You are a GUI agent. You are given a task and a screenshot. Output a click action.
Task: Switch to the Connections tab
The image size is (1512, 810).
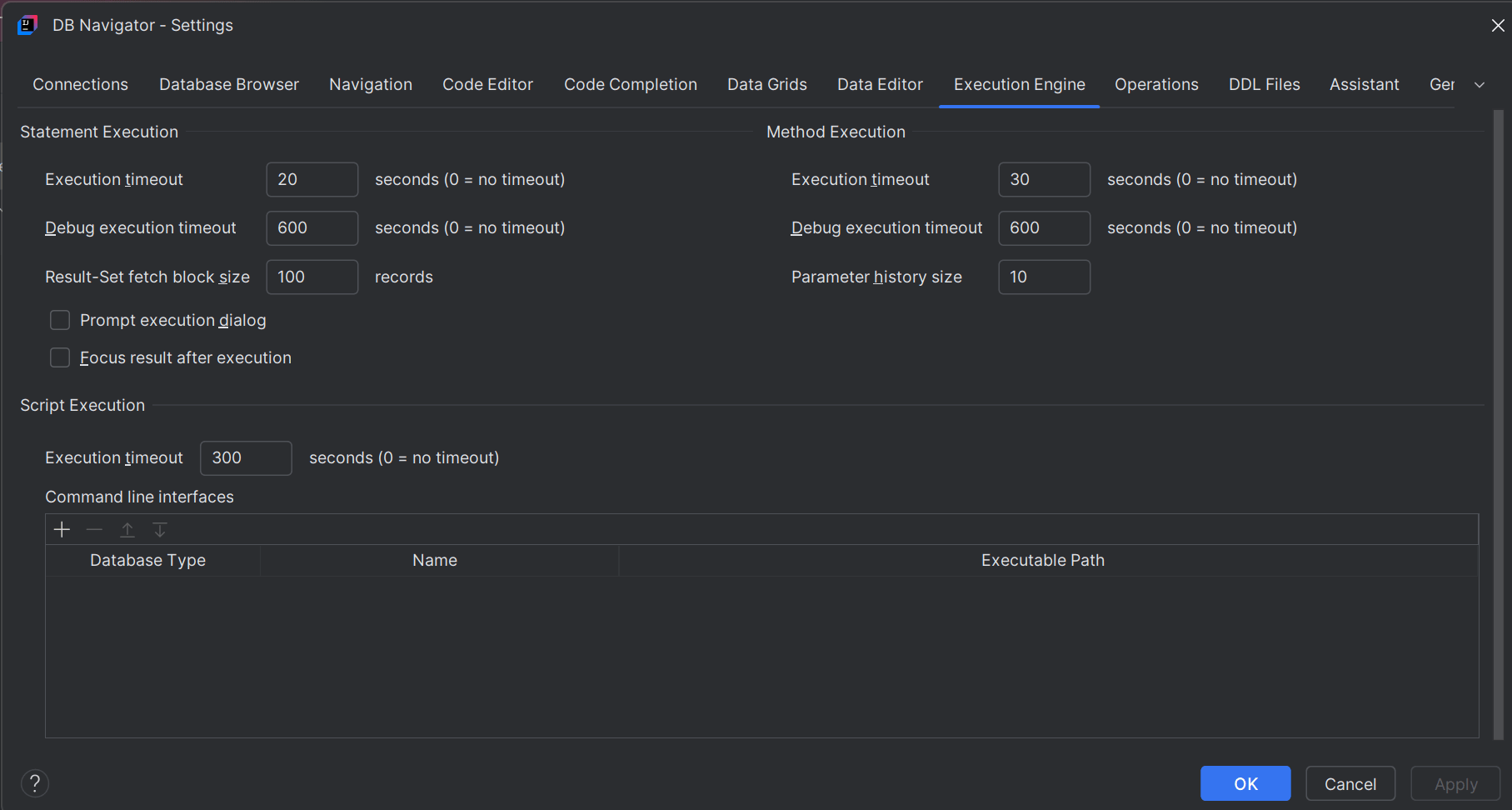point(80,84)
